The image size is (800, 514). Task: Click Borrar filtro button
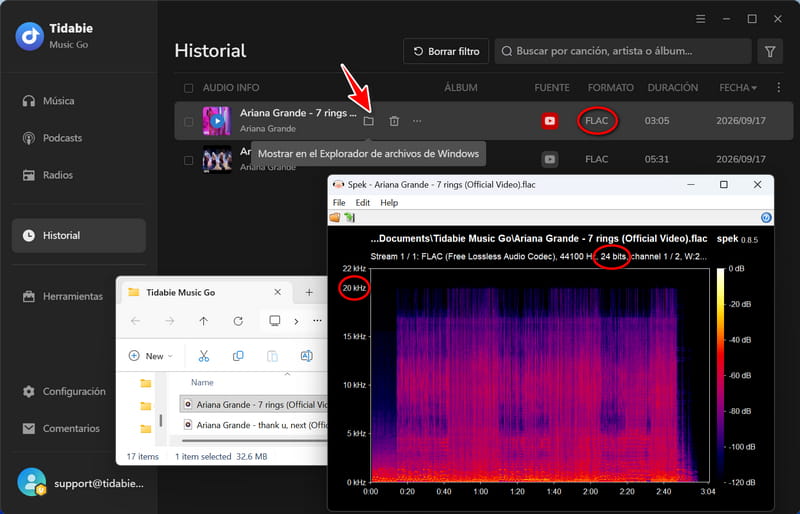pyautogui.click(x=446, y=51)
